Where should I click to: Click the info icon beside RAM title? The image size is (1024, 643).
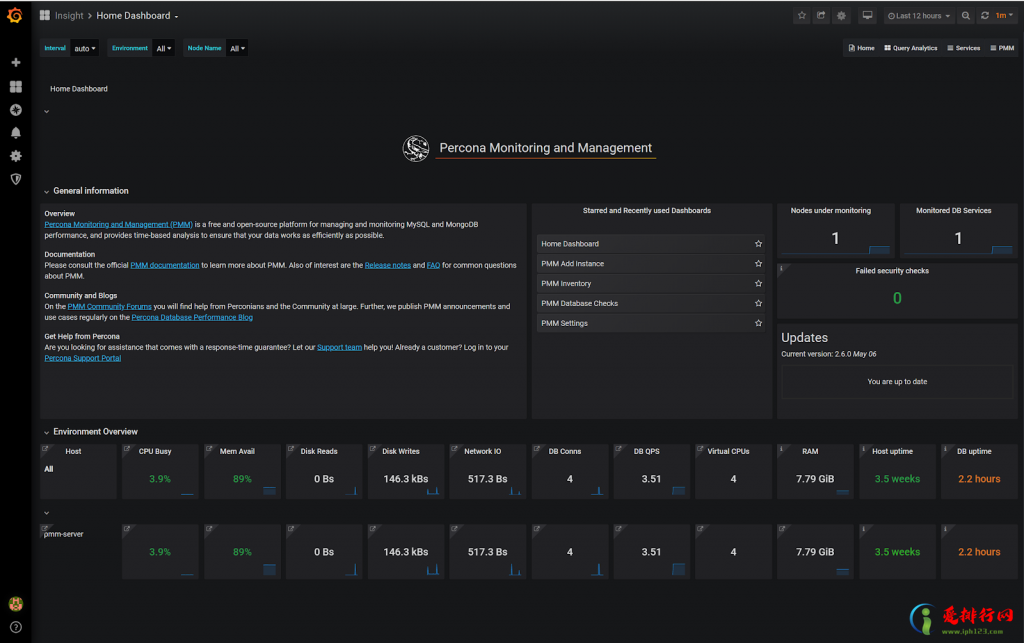781,448
